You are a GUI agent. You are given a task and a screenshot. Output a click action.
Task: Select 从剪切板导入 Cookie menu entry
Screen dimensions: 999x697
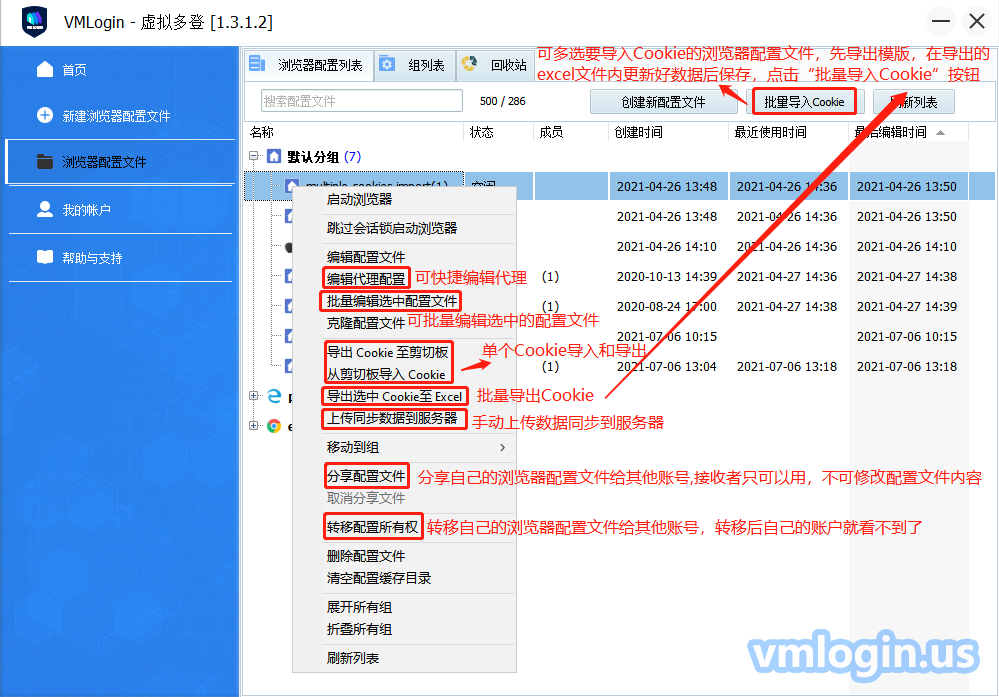pos(386,375)
